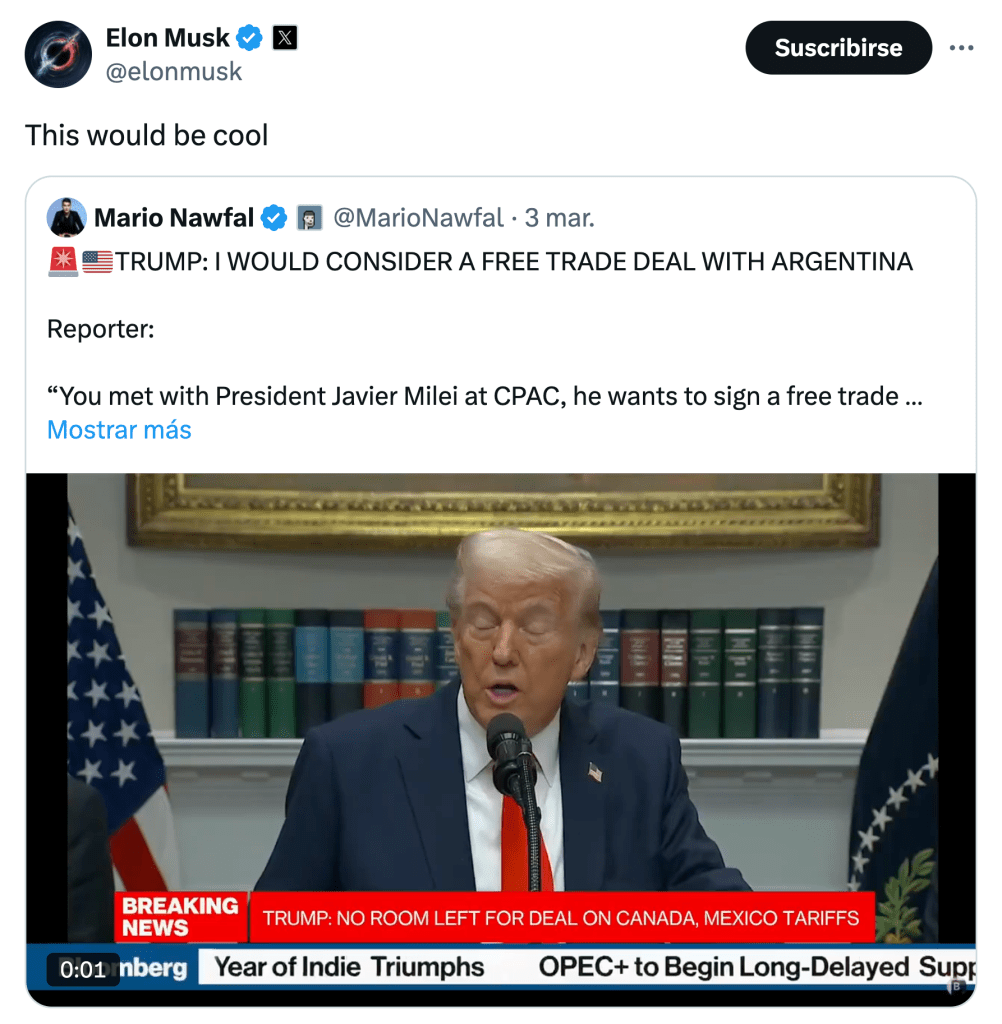
Task: Click the X affiliation badge beside Elon Musk
Action: 285,38
